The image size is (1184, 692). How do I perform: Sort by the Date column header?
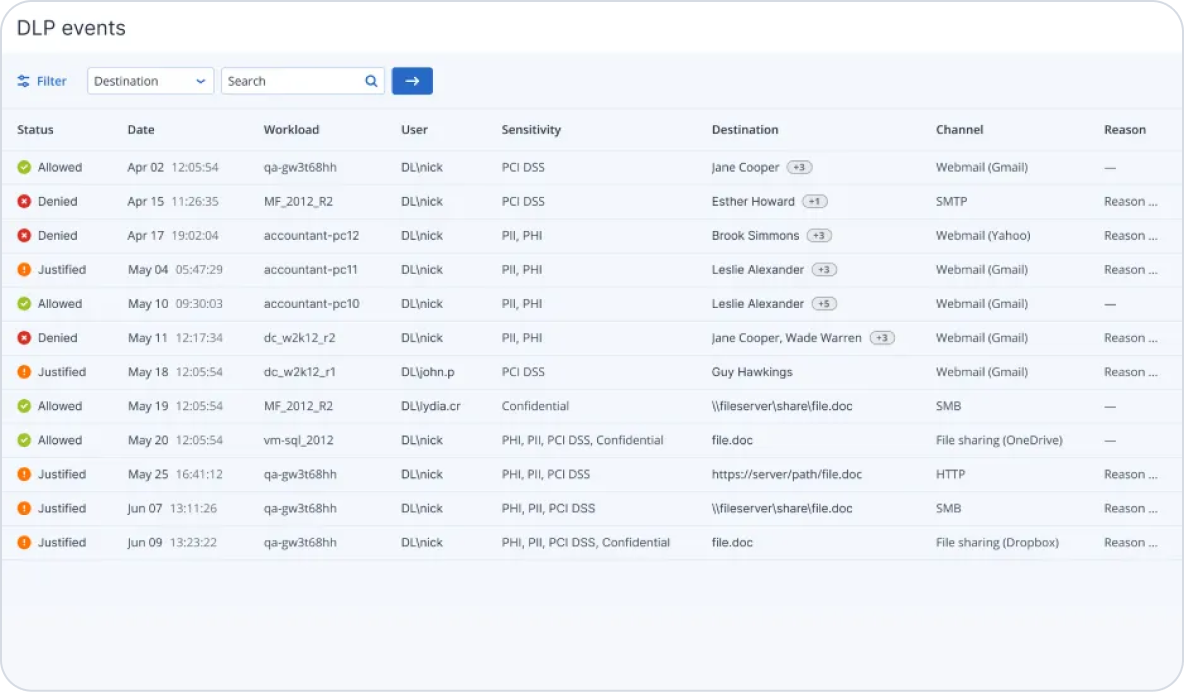(x=141, y=130)
